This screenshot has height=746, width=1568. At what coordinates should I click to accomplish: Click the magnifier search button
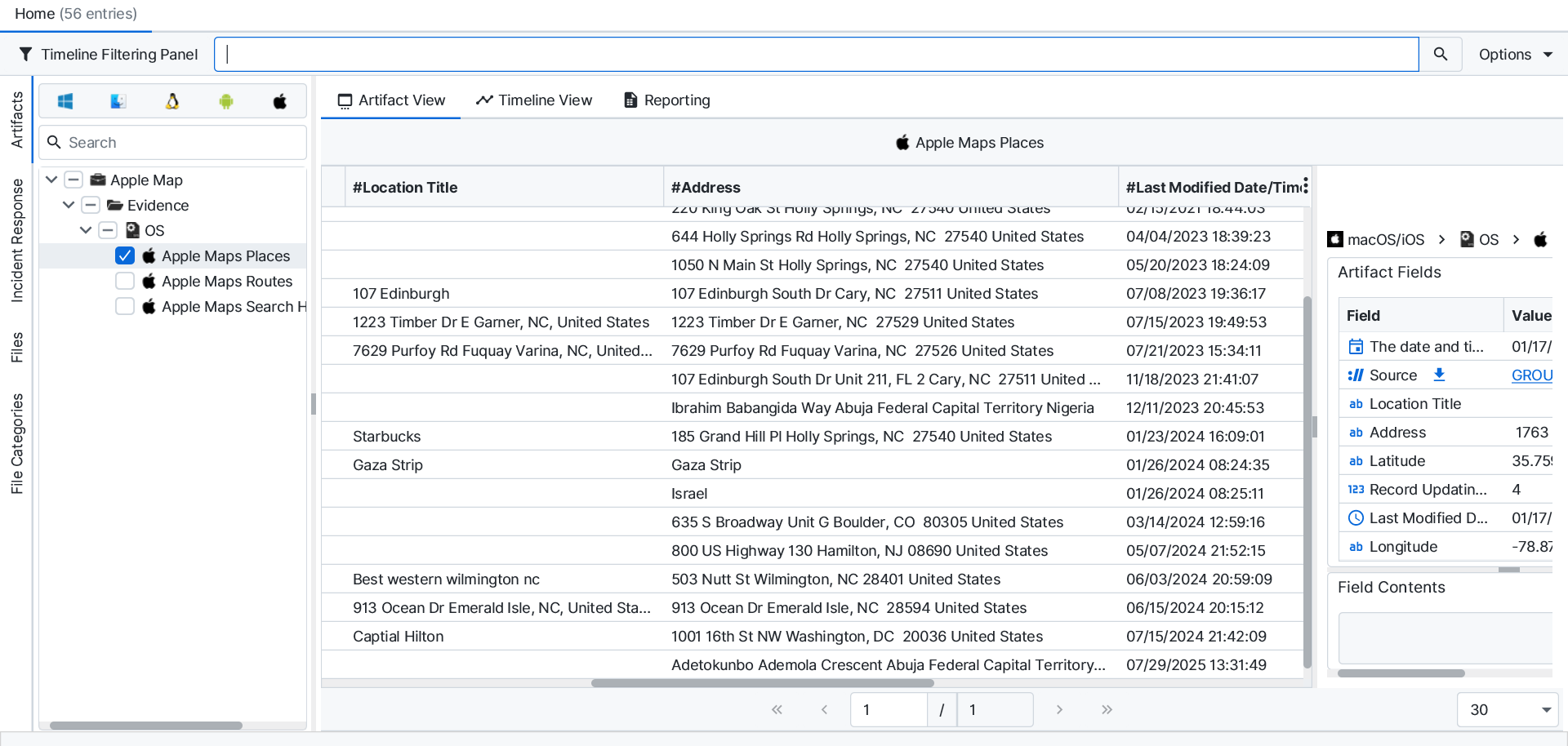click(x=1441, y=54)
